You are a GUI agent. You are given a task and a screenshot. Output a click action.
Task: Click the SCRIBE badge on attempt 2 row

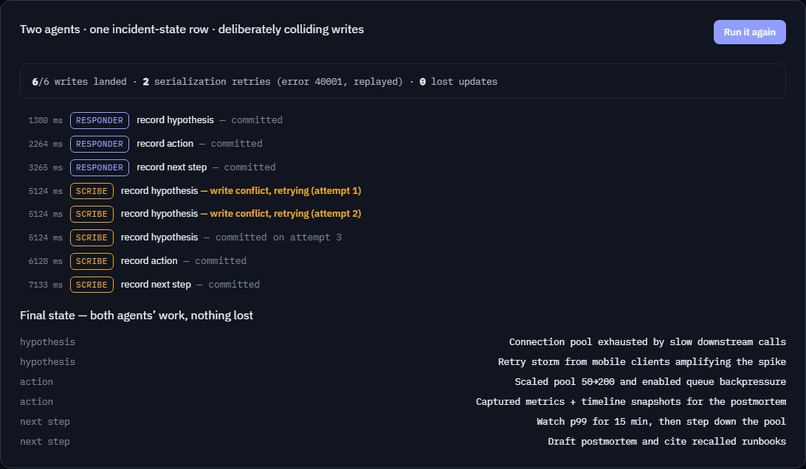pos(91,214)
